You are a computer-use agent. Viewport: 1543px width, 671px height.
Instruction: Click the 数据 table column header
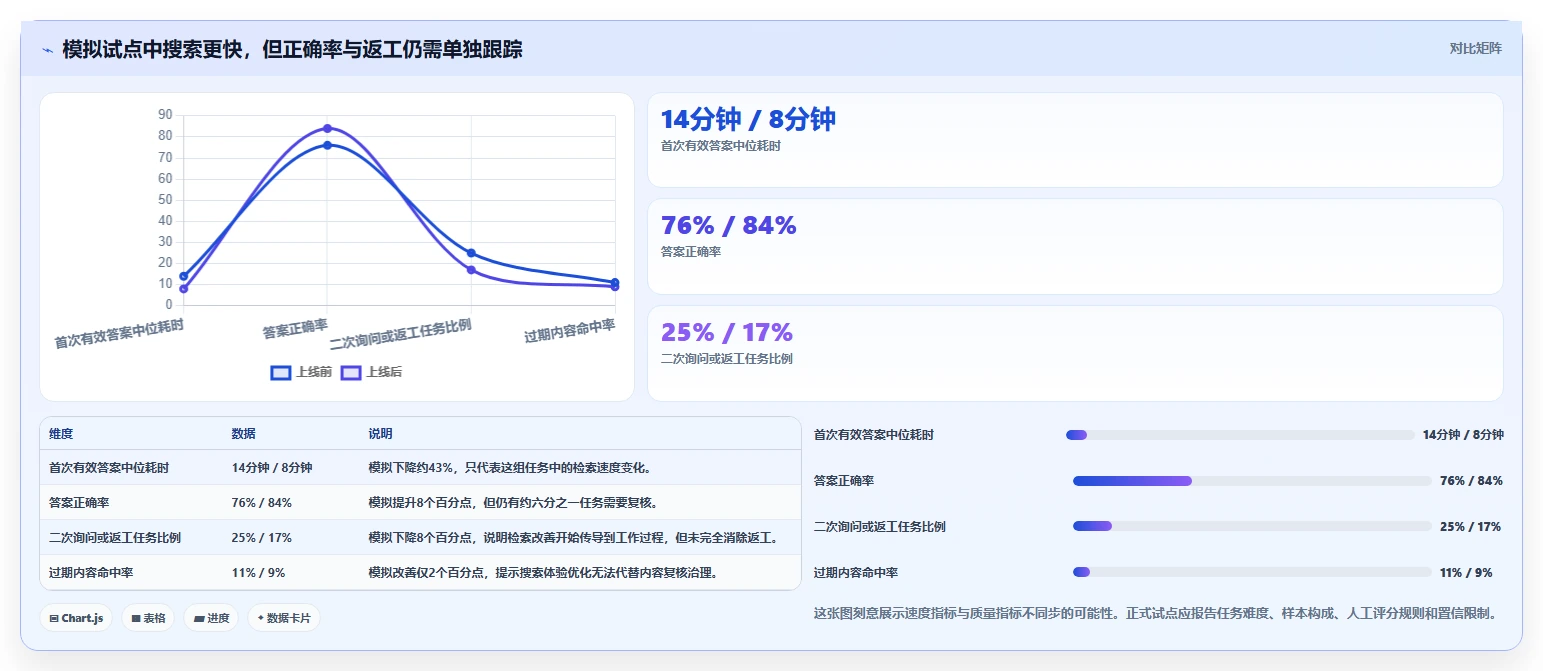tap(244, 434)
